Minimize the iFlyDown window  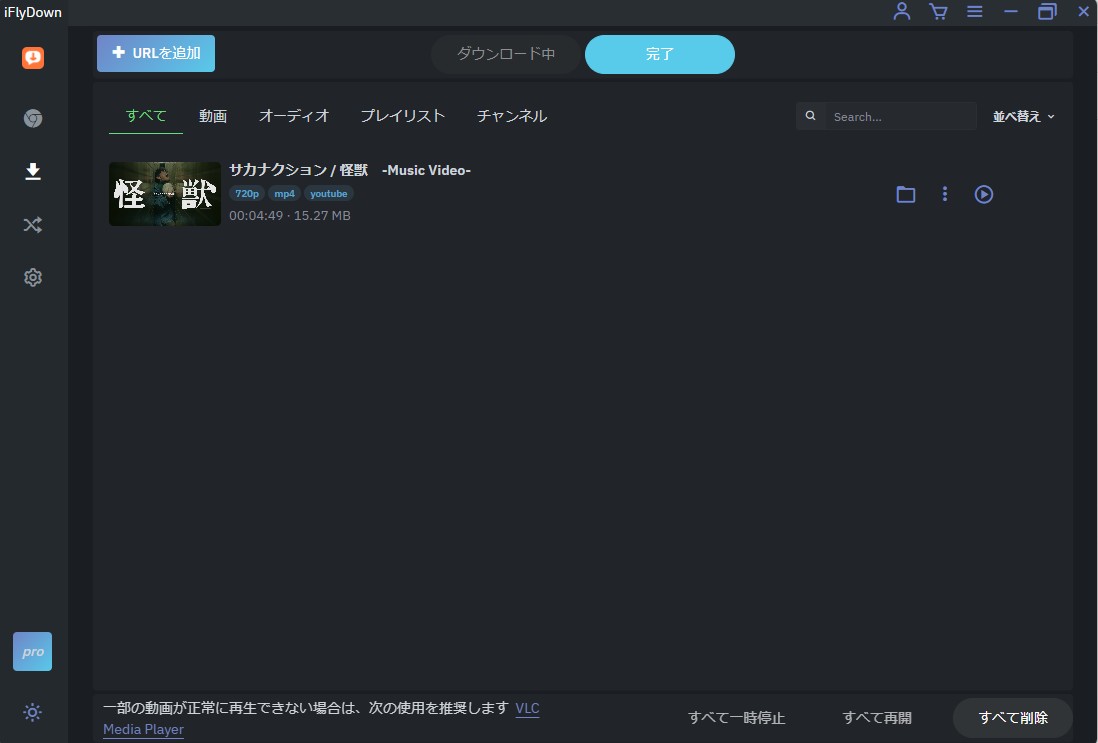pos(1010,11)
